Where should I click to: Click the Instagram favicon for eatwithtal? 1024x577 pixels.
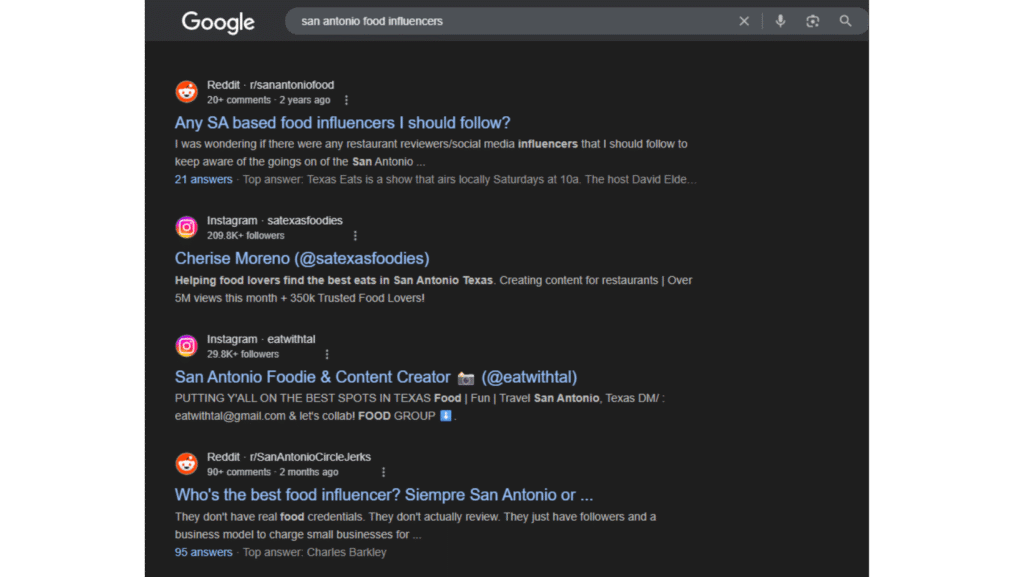[187, 346]
